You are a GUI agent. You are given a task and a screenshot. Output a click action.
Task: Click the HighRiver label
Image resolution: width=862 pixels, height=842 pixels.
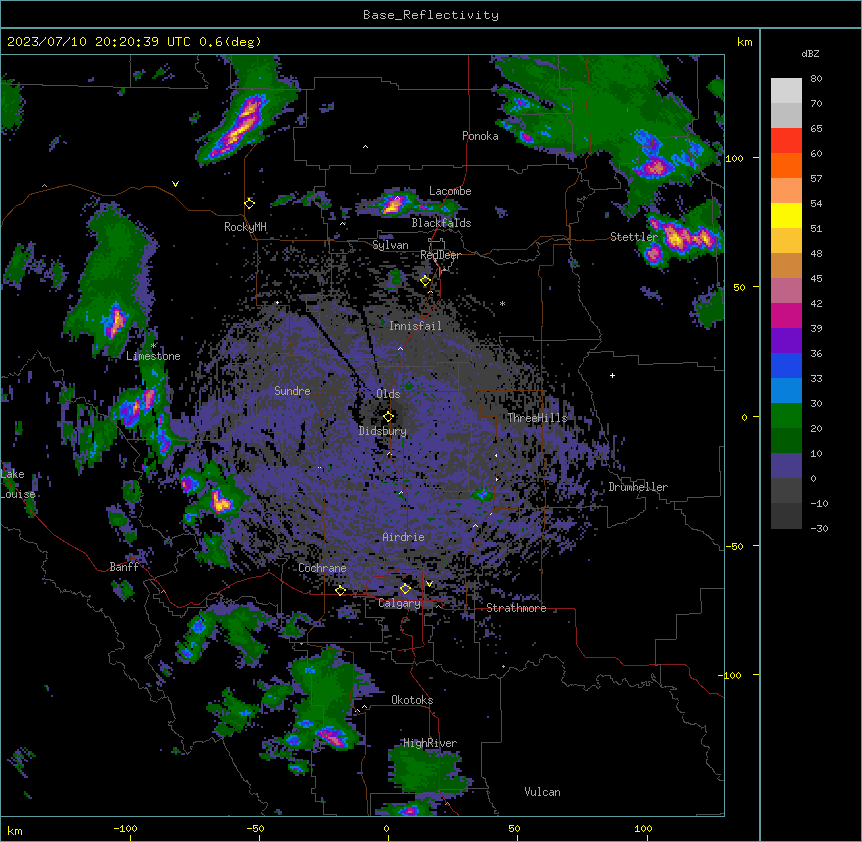click(x=430, y=743)
